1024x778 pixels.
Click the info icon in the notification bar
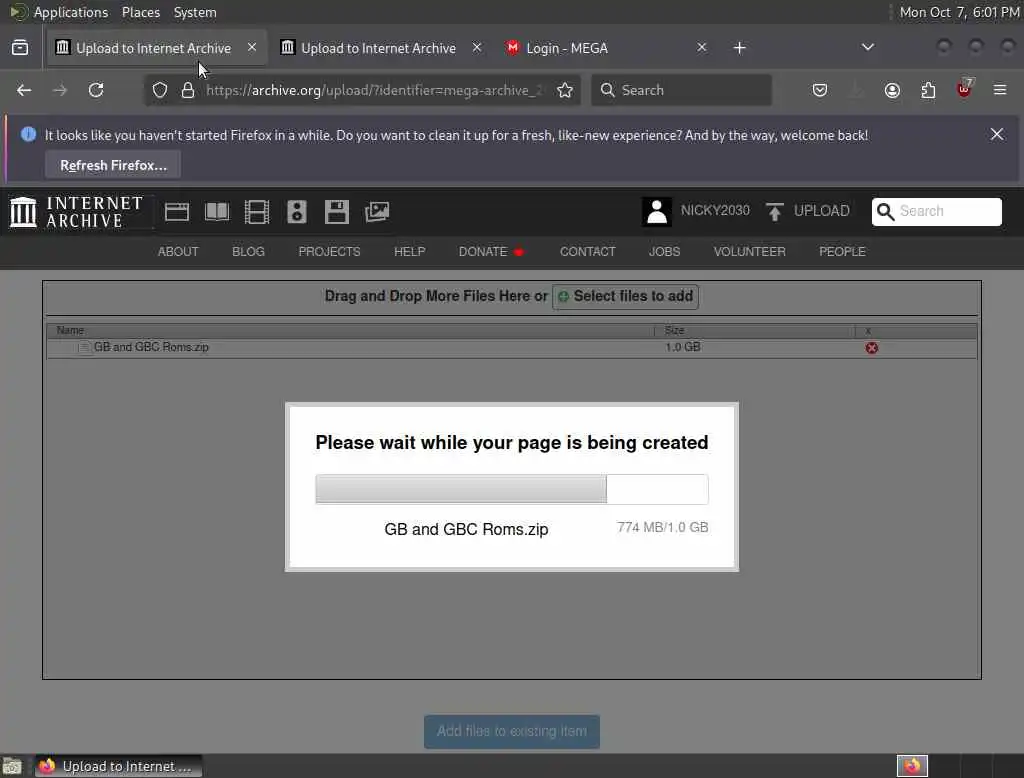click(28, 135)
